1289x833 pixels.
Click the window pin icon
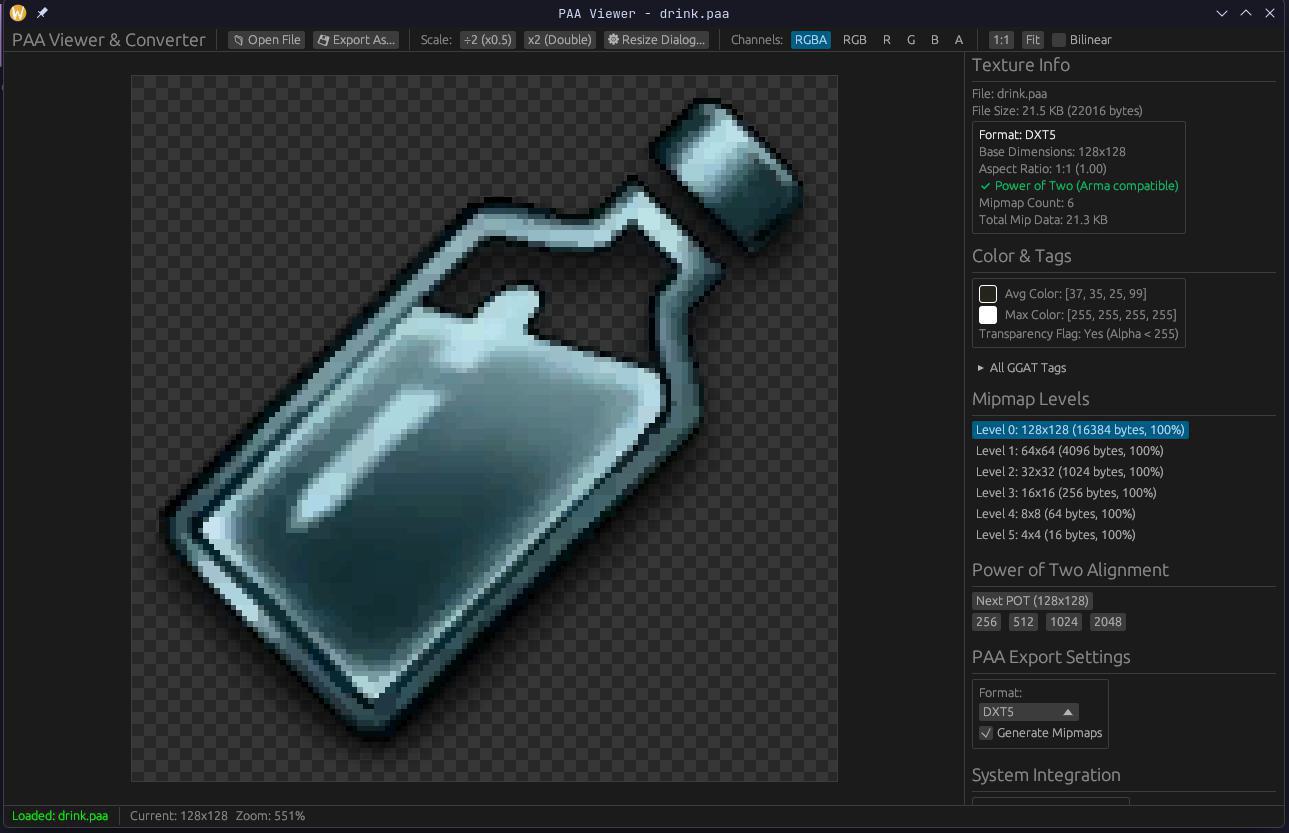pos(43,13)
